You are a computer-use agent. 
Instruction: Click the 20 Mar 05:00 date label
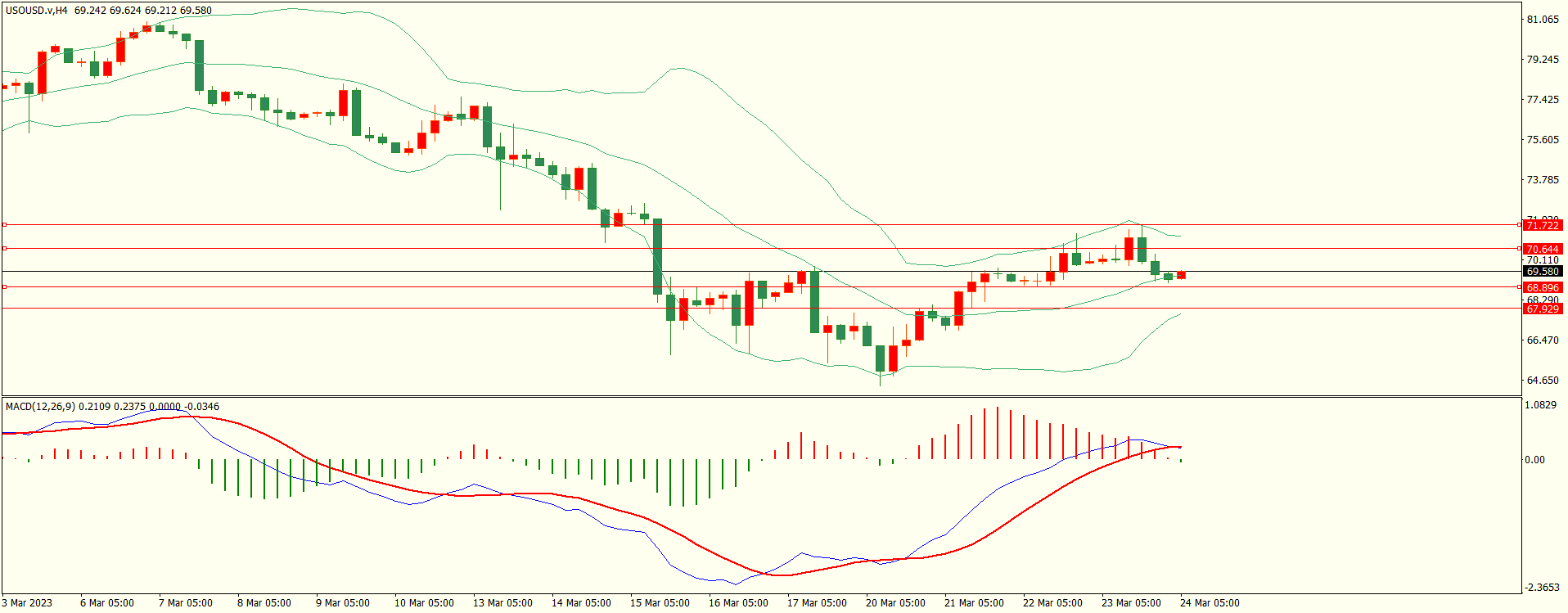point(895,603)
